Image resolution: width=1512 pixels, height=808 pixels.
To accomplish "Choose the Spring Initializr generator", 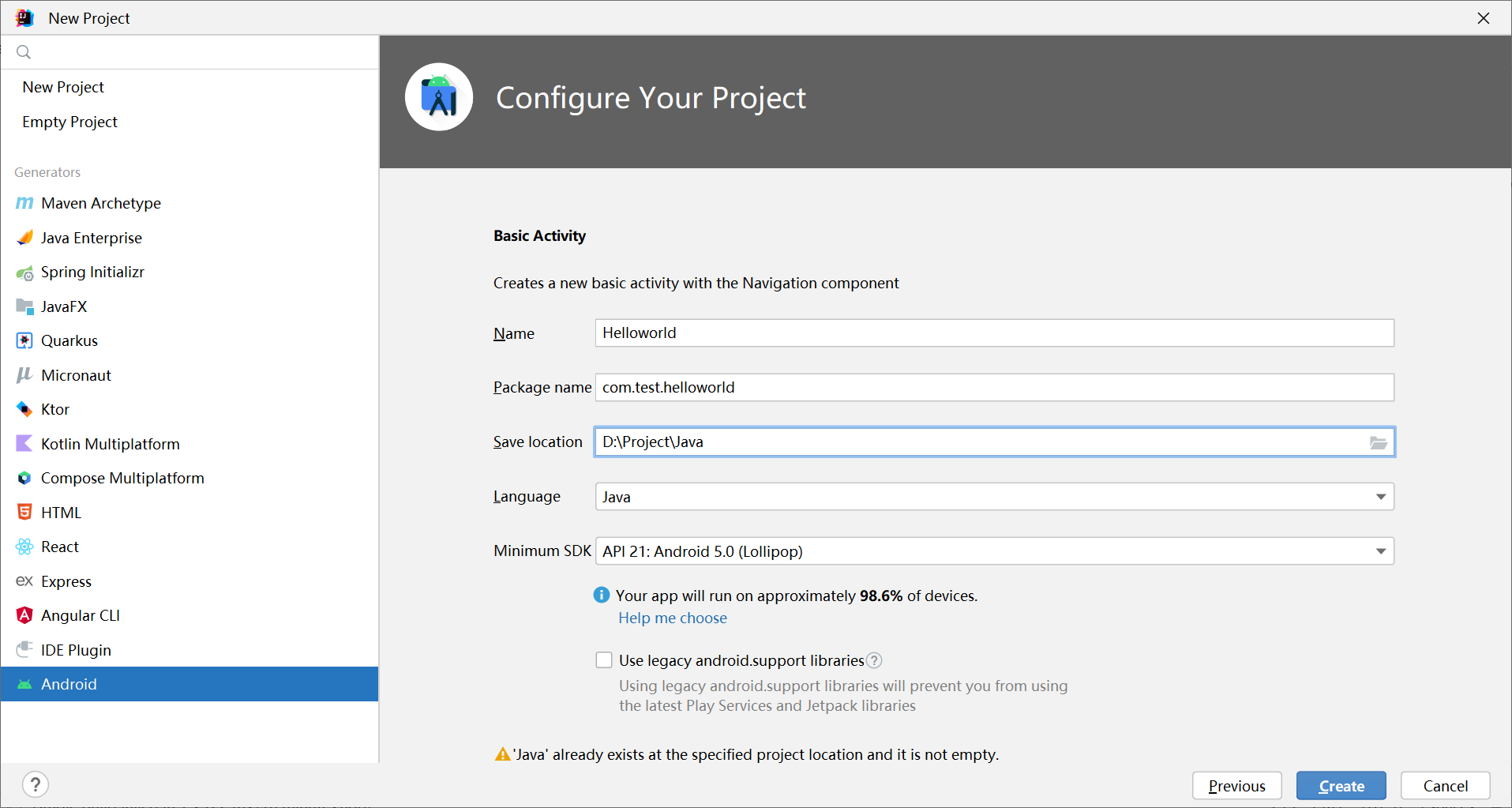I will (x=189, y=272).
